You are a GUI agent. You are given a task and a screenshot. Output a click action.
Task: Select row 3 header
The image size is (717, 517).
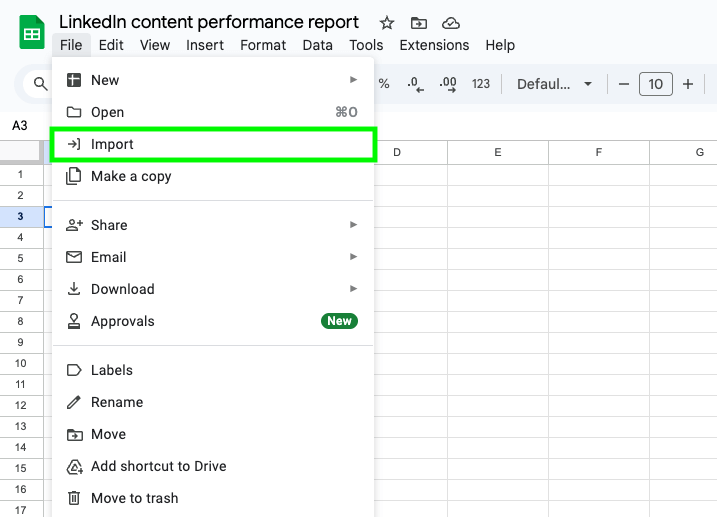21,216
